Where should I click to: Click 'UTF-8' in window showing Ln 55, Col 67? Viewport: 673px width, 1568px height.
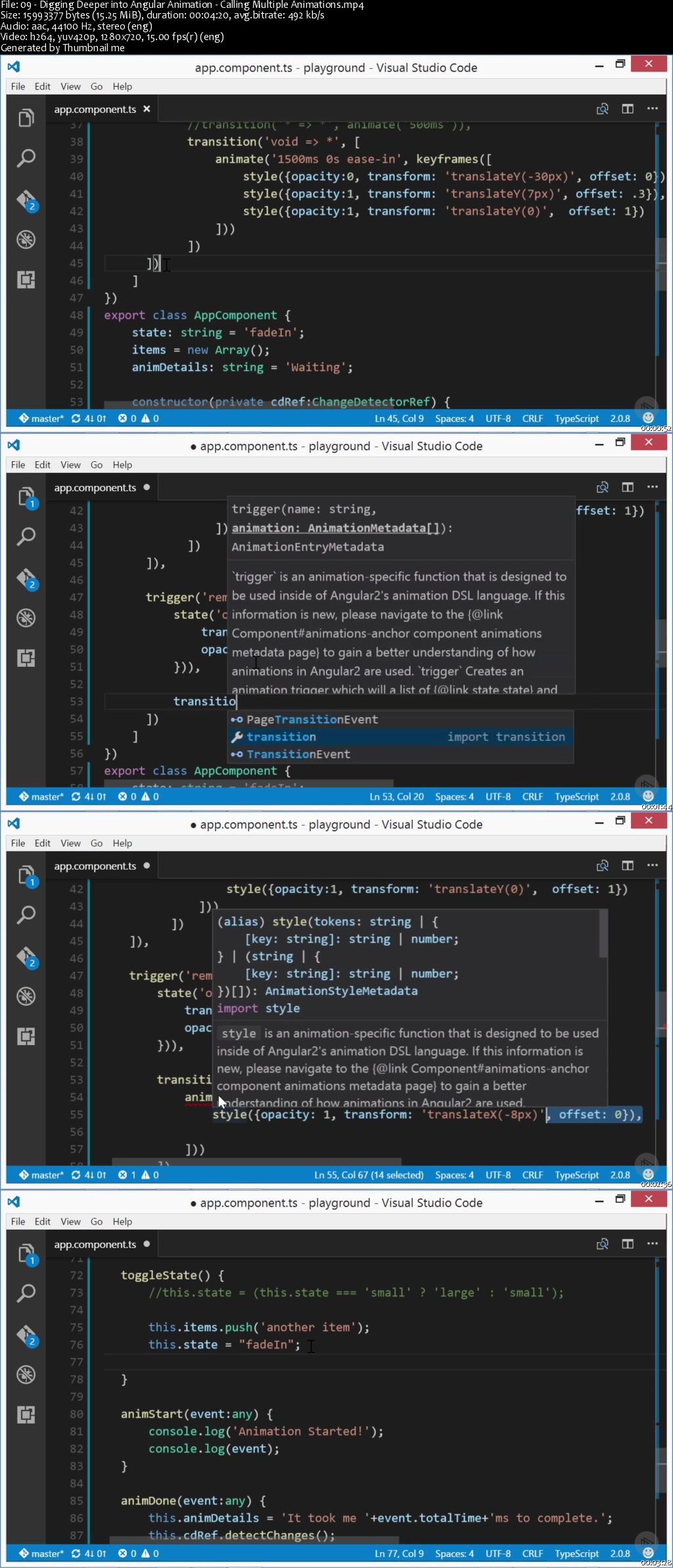pos(498,1175)
